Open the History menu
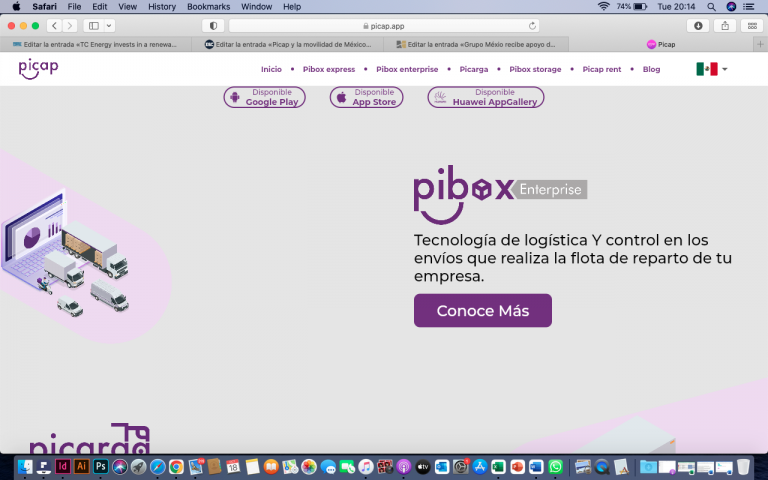Image resolution: width=768 pixels, height=480 pixels. pos(162,6)
